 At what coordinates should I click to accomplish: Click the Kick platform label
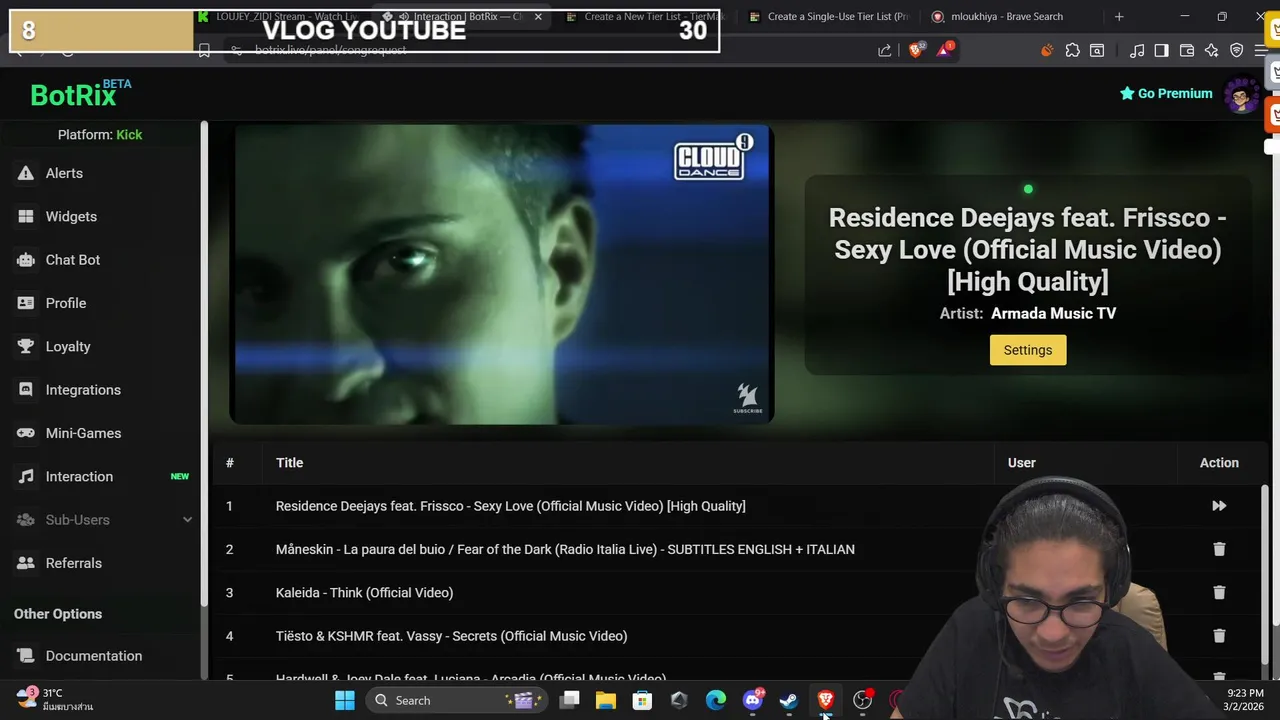pyautogui.click(x=129, y=134)
